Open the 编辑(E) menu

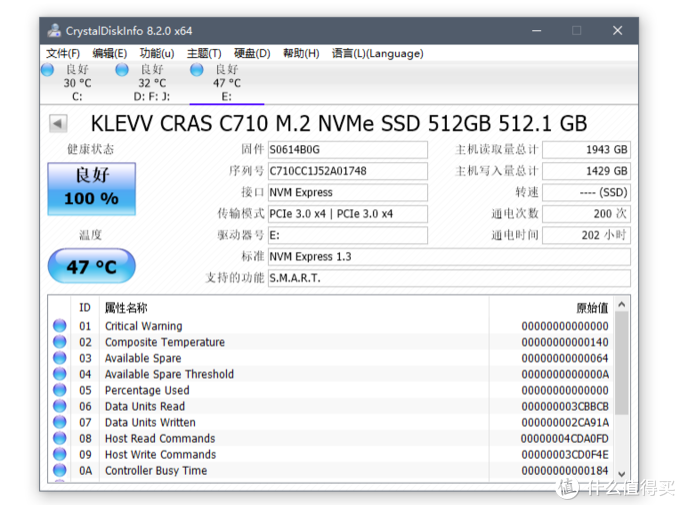point(110,53)
